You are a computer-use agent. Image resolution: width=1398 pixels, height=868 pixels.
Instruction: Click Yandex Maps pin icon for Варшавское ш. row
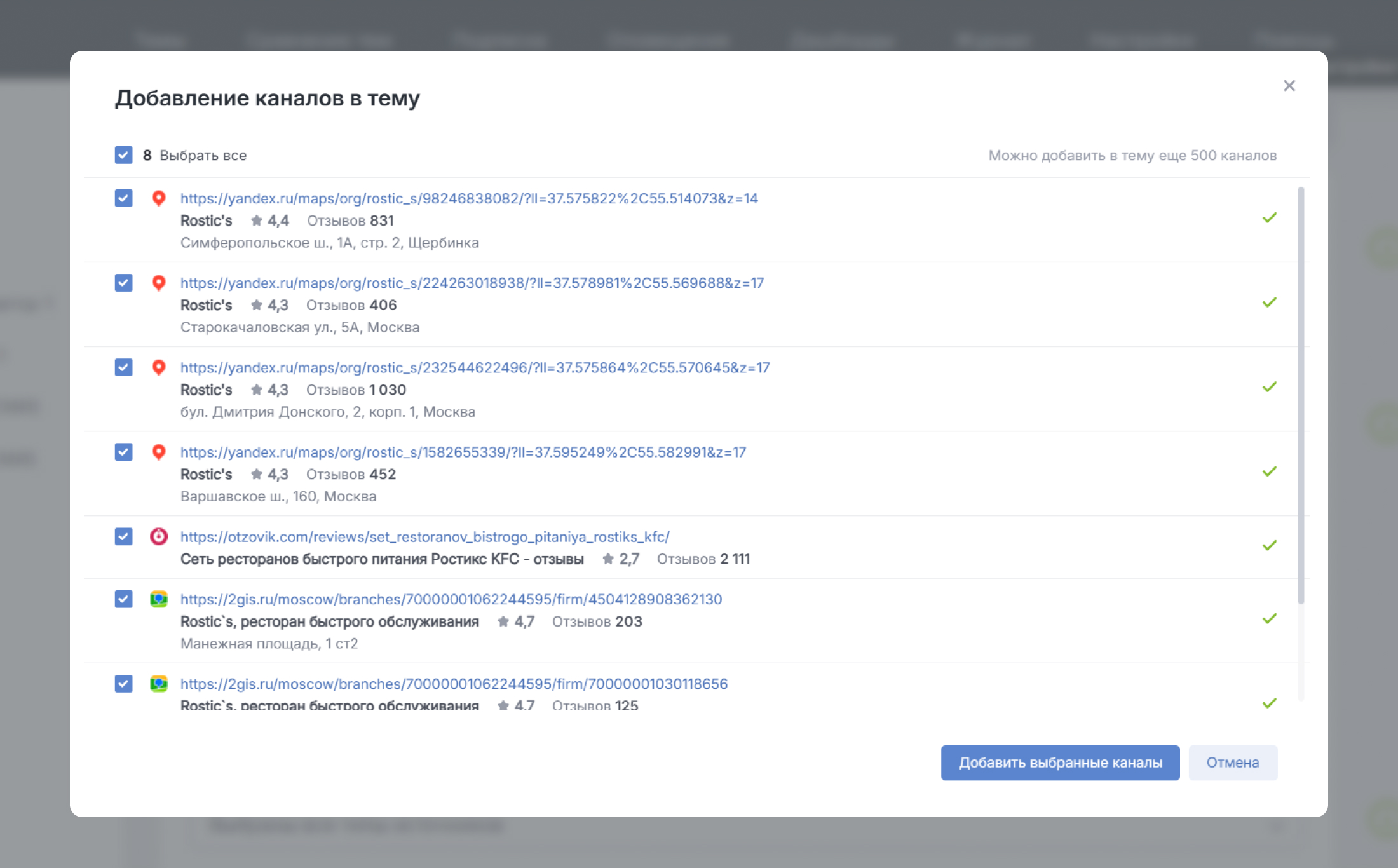[159, 452]
